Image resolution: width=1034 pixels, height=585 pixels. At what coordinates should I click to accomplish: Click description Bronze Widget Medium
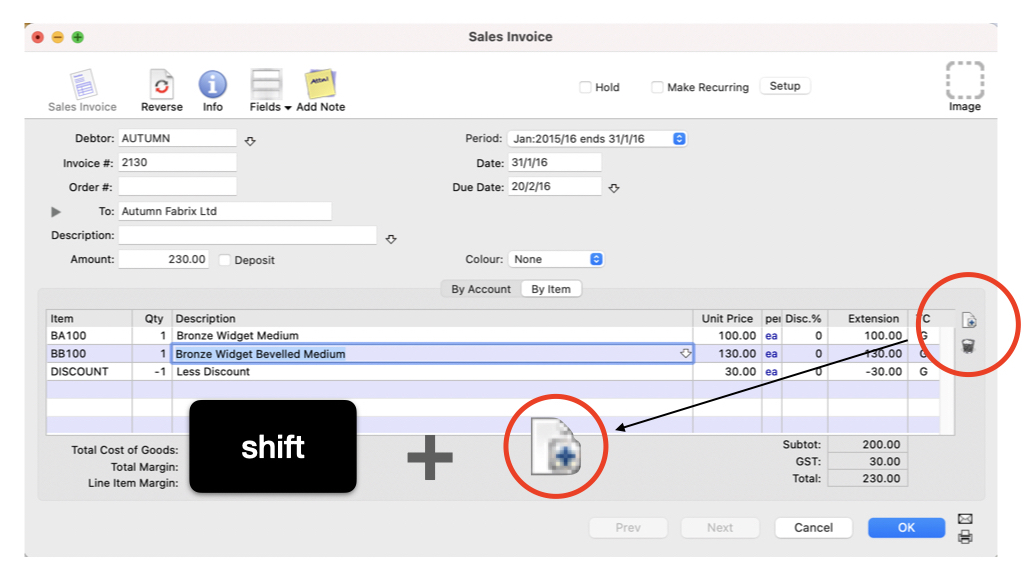click(x=237, y=336)
